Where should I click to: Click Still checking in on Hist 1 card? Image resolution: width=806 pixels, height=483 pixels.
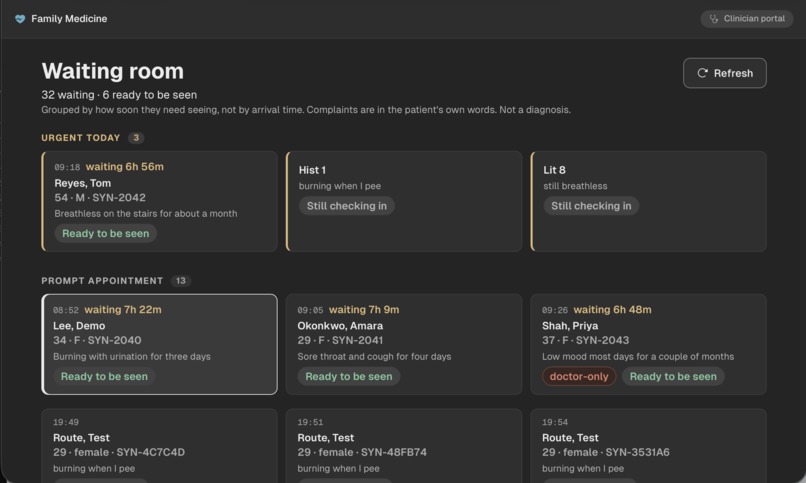346,206
